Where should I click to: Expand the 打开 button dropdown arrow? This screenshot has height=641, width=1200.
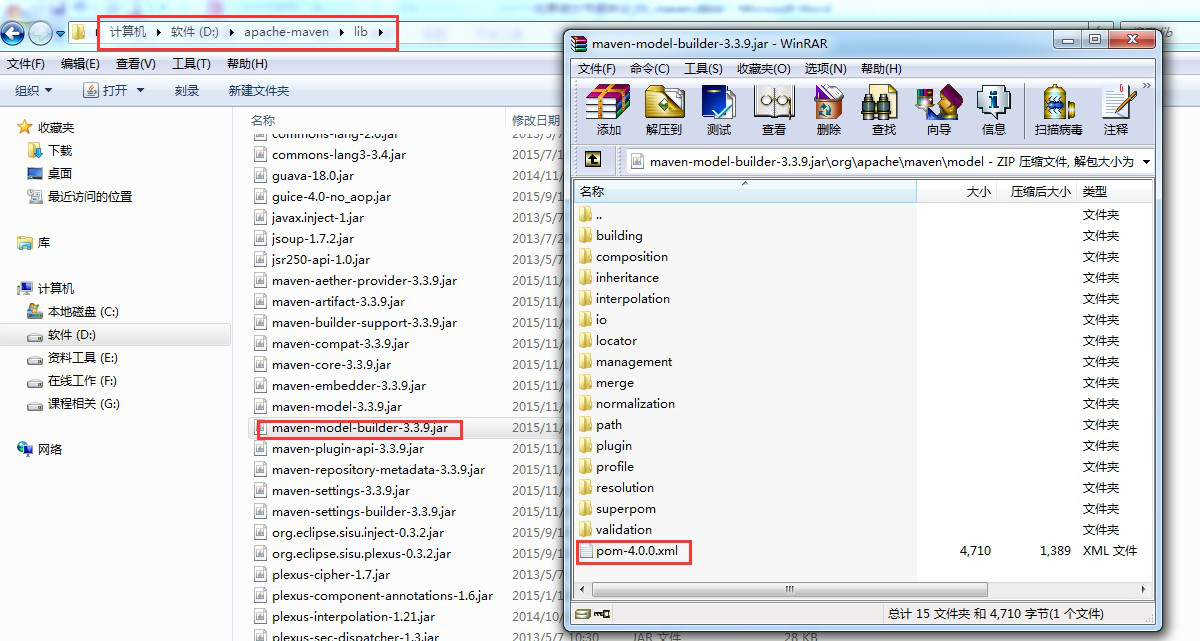click(x=140, y=90)
